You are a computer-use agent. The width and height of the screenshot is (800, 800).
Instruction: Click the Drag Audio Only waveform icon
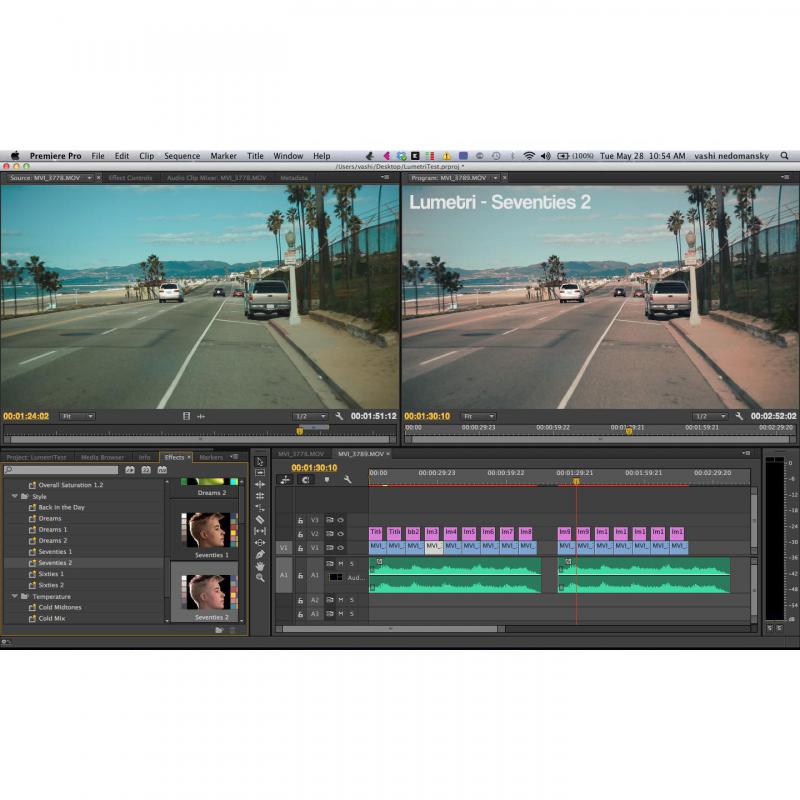pos(201,416)
